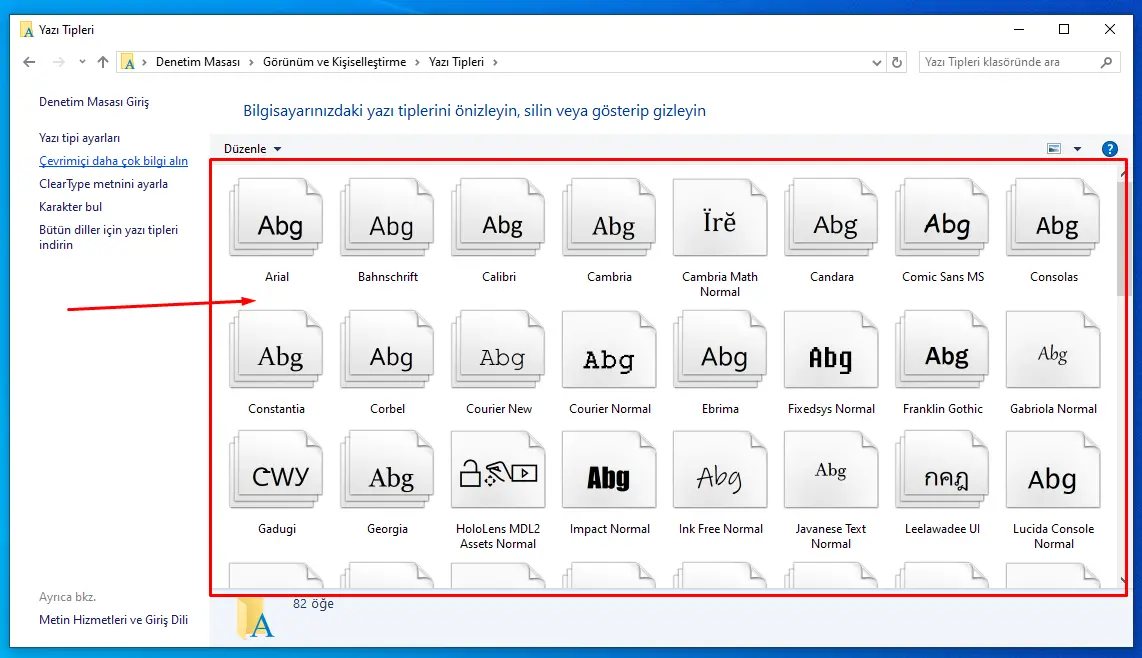
Task: Click the search magnifier icon
Action: [x=1106, y=62]
